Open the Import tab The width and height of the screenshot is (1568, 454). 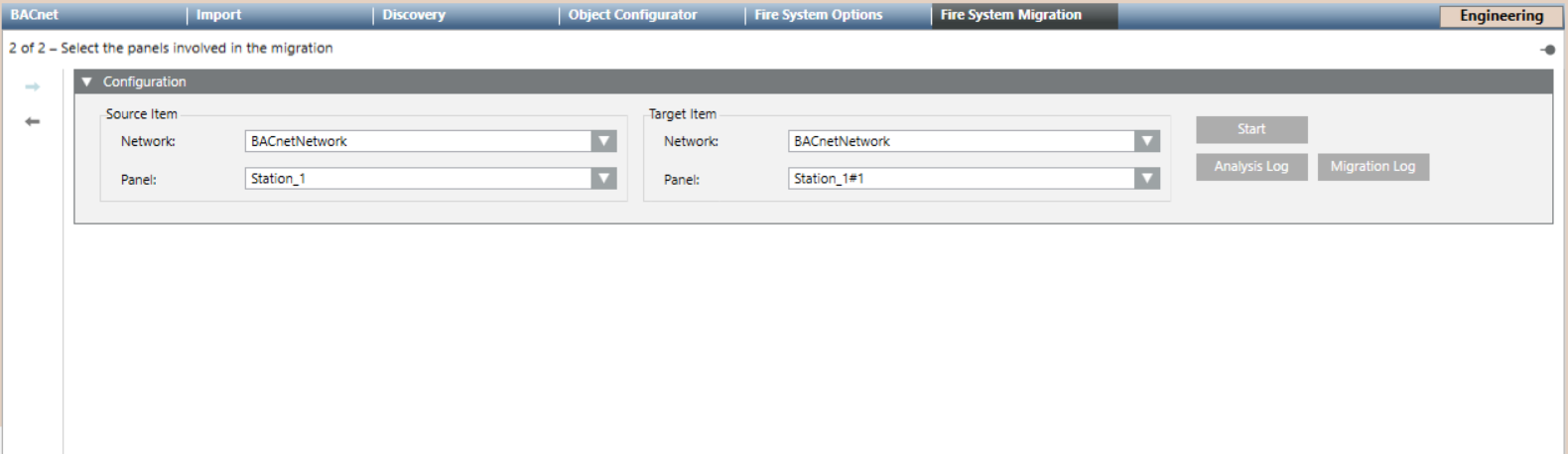click(218, 15)
